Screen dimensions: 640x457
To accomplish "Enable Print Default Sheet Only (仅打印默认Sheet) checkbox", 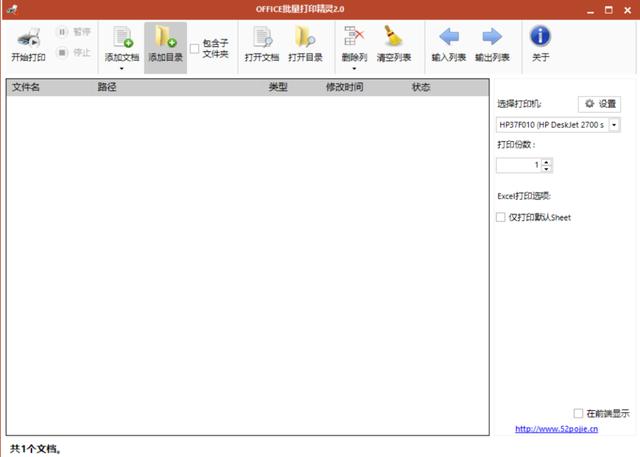I will coord(500,217).
